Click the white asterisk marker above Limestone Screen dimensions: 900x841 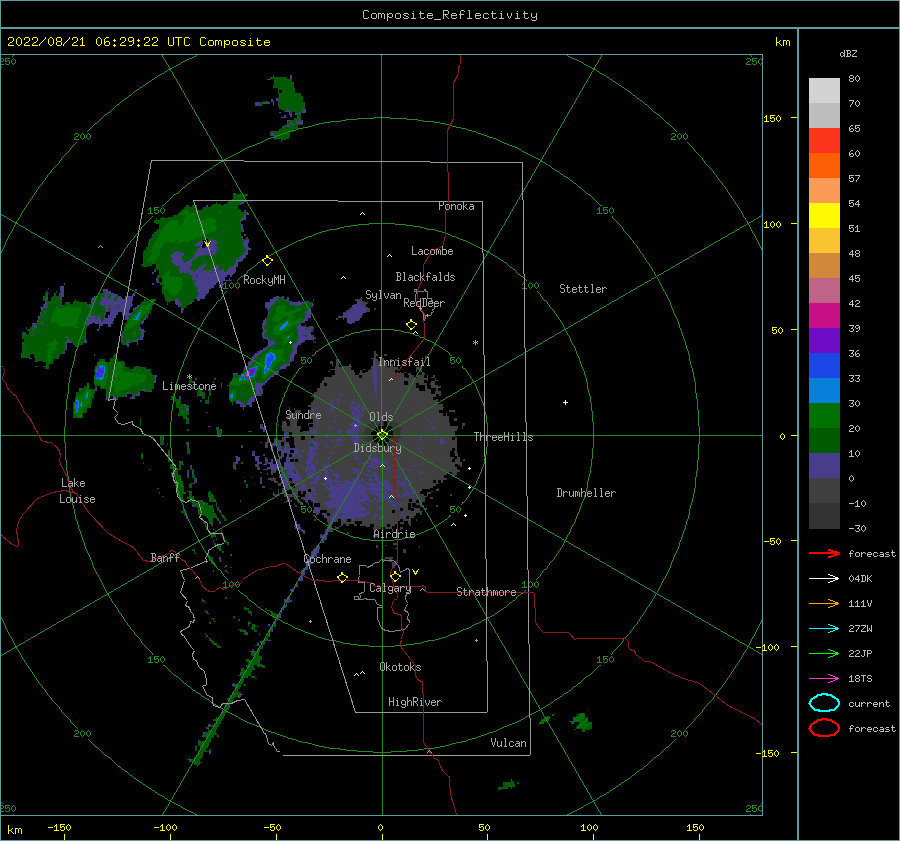pos(189,377)
